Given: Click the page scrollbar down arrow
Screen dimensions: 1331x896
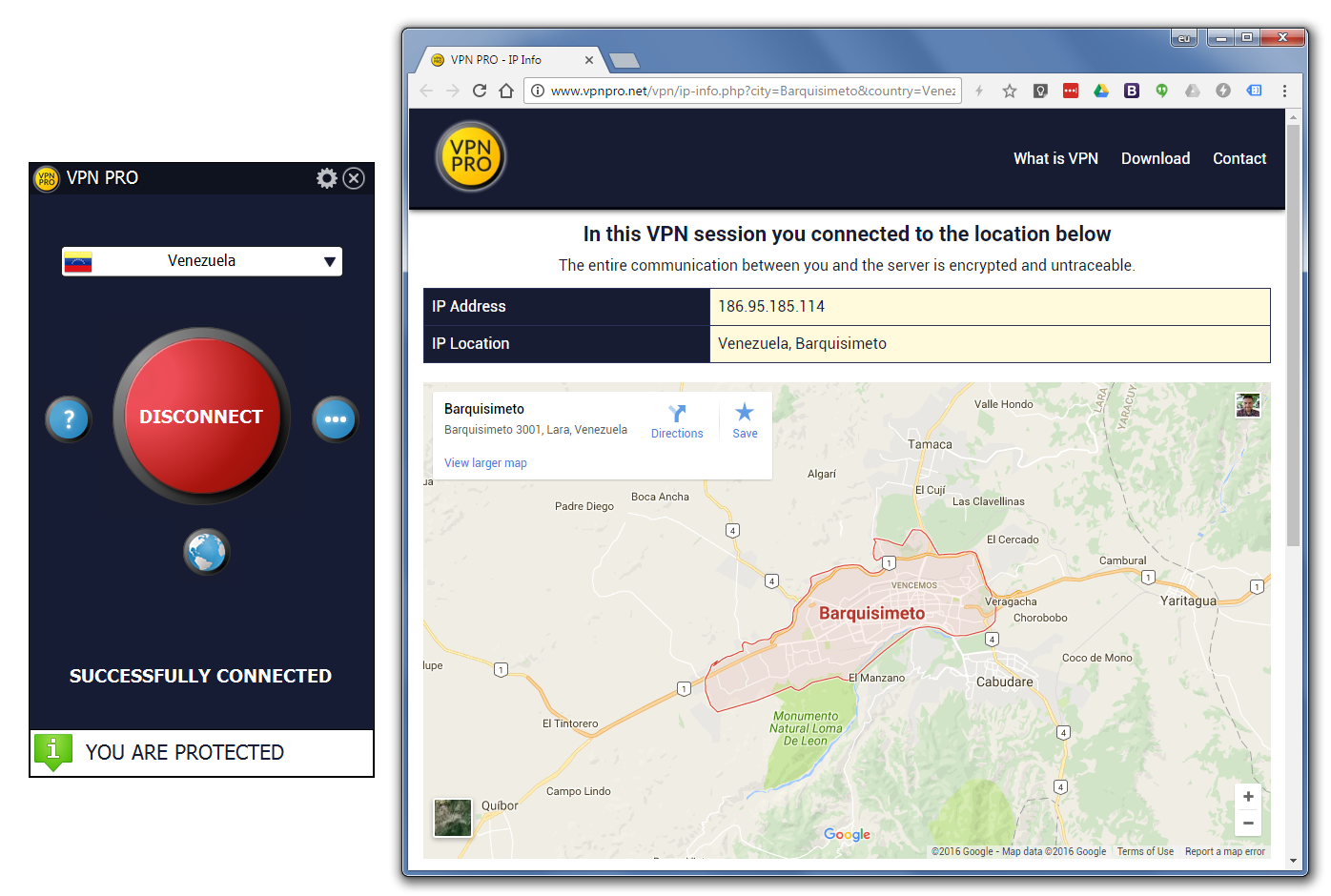Looking at the screenshot, I should tap(1293, 861).
